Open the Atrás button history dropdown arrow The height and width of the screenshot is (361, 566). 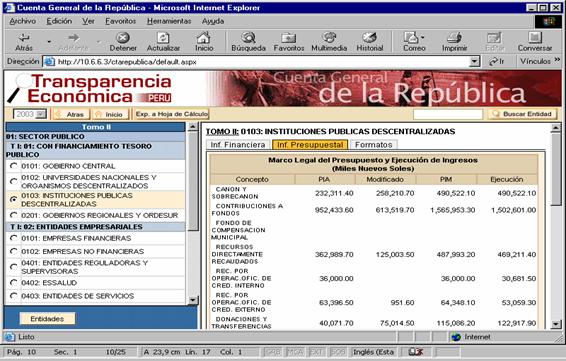(x=49, y=42)
